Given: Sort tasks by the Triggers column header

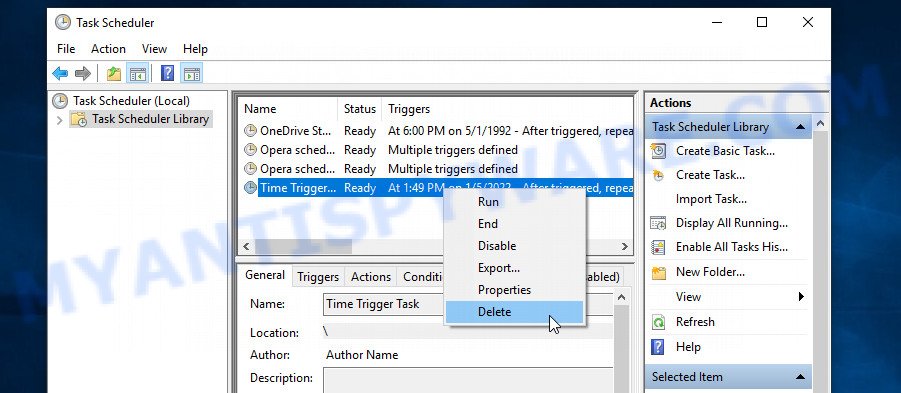Looking at the screenshot, I should [x=507, y=109].
